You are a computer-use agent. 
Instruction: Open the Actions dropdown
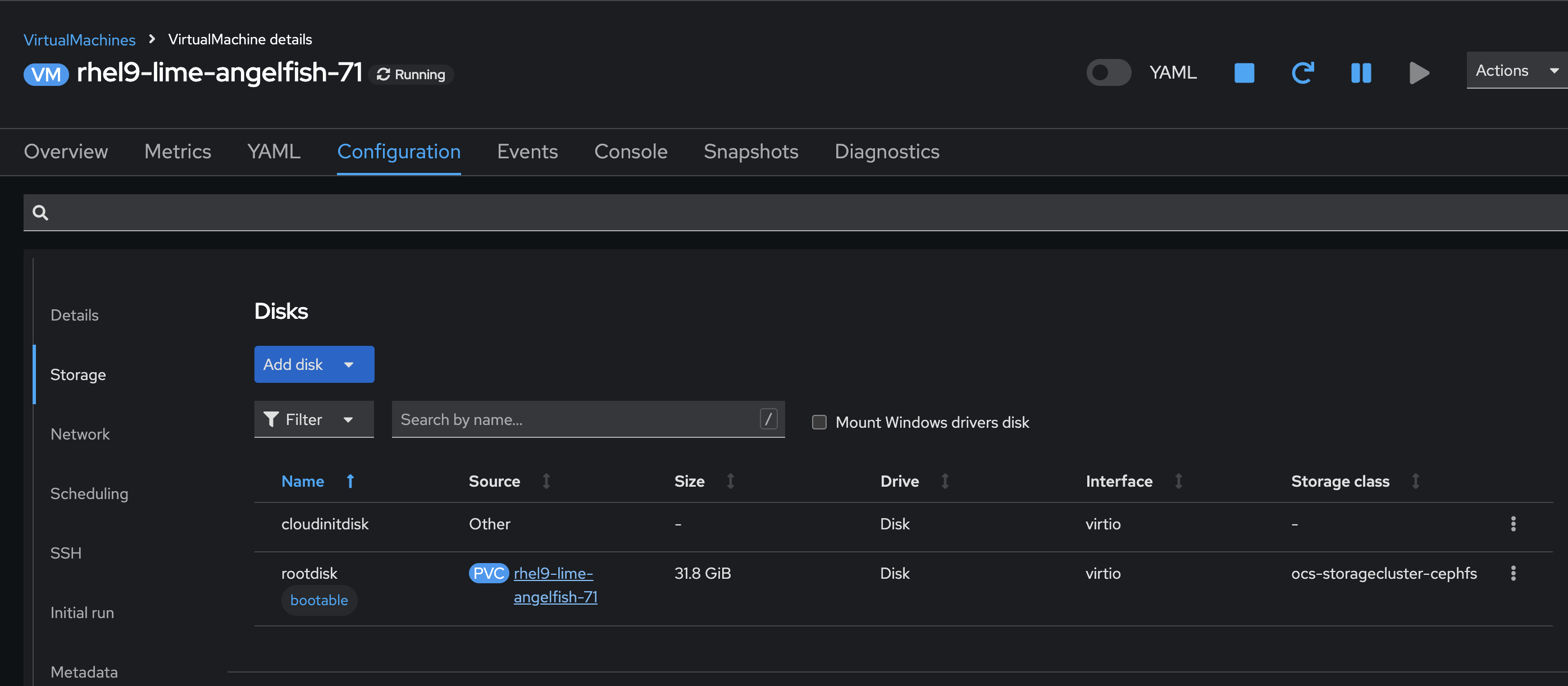(1516, 71)
